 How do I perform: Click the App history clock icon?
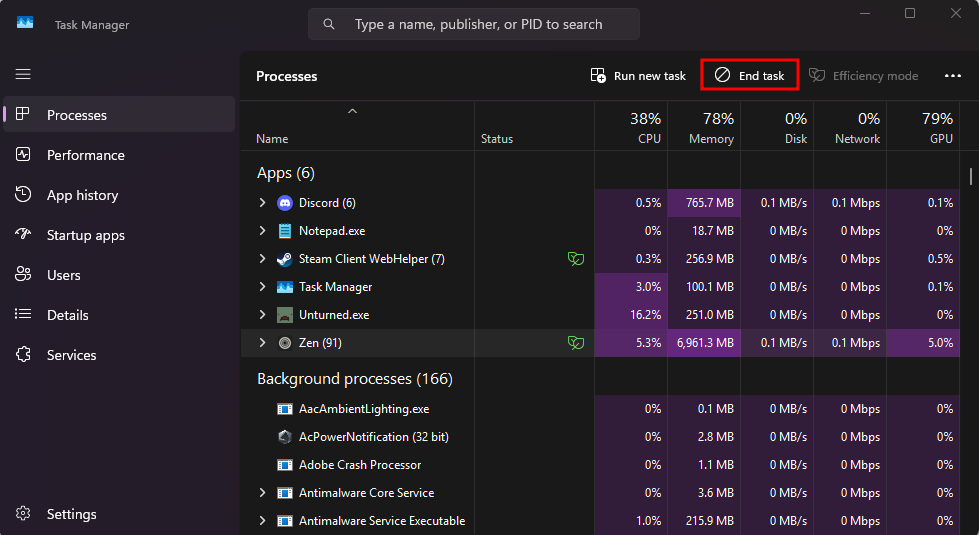[23, 194]
